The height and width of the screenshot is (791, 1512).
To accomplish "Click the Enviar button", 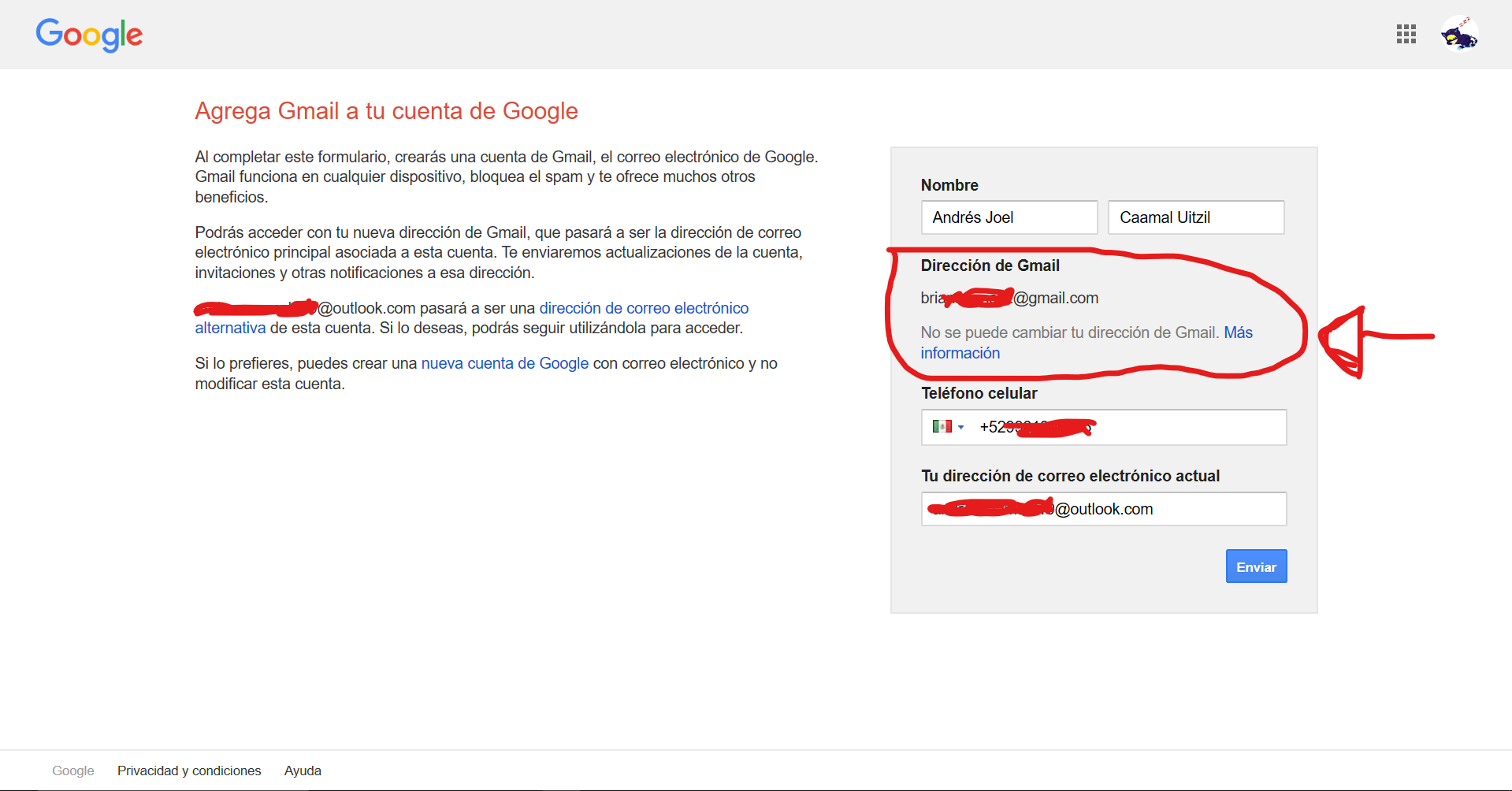I will (1256, 566).
